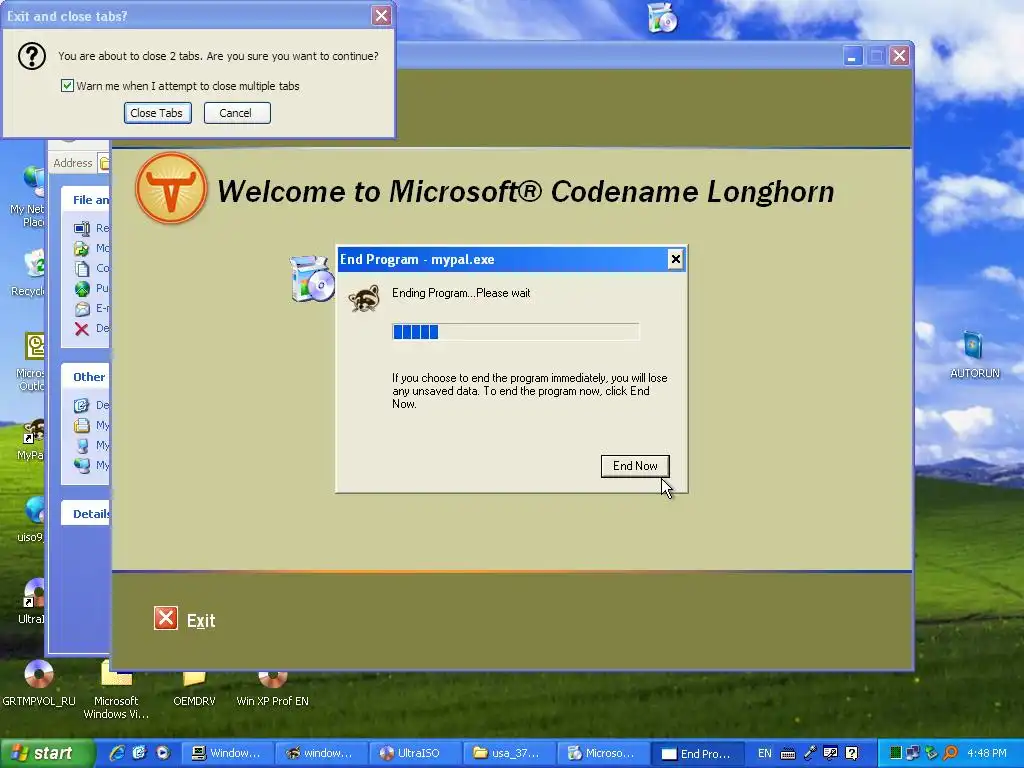Image resolution: width=1024 pixels, height=768 pixels.
Task: Click the Longhorn bull logo
Action: pyautogui.click(x=171, y=188)
